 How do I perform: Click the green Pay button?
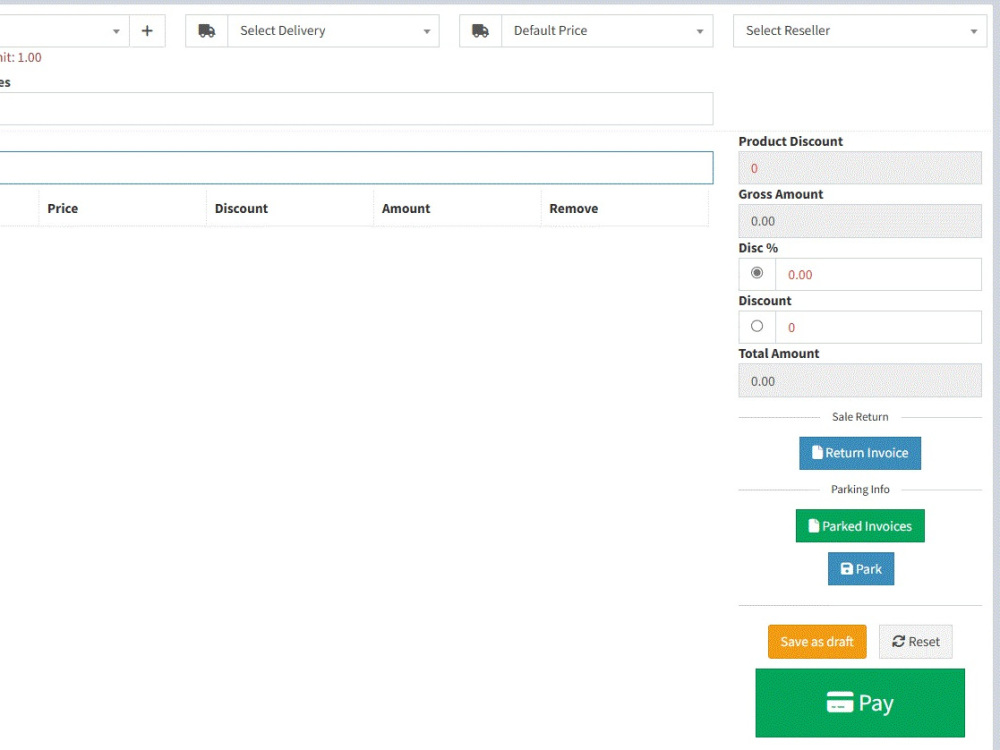point(860,702)
